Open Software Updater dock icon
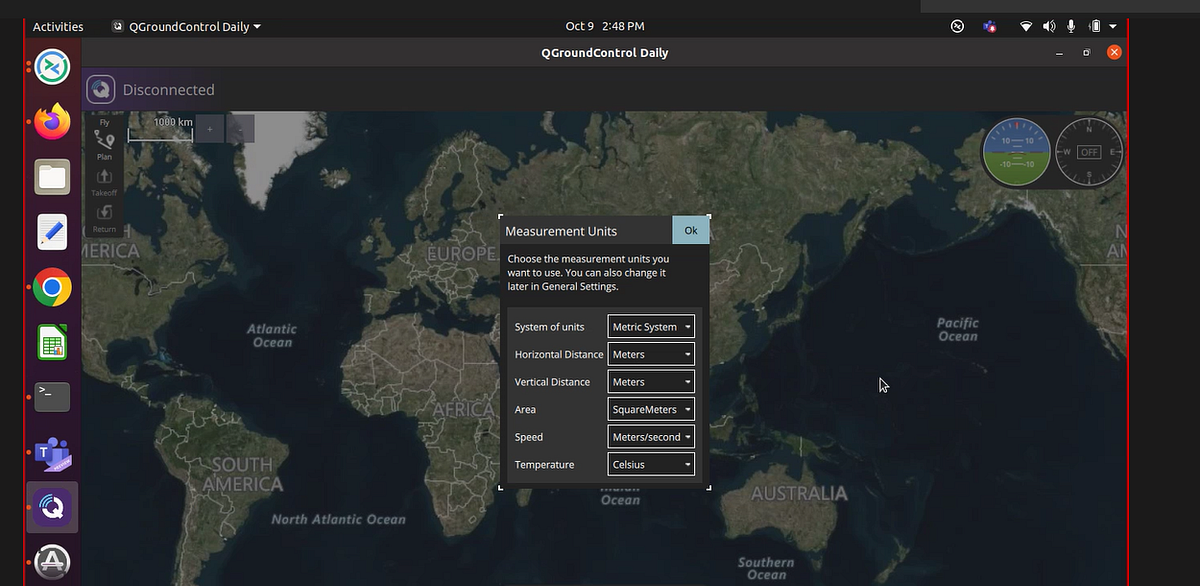The height and width of the screenshot is (586, 1200). (x=52, y=563)
